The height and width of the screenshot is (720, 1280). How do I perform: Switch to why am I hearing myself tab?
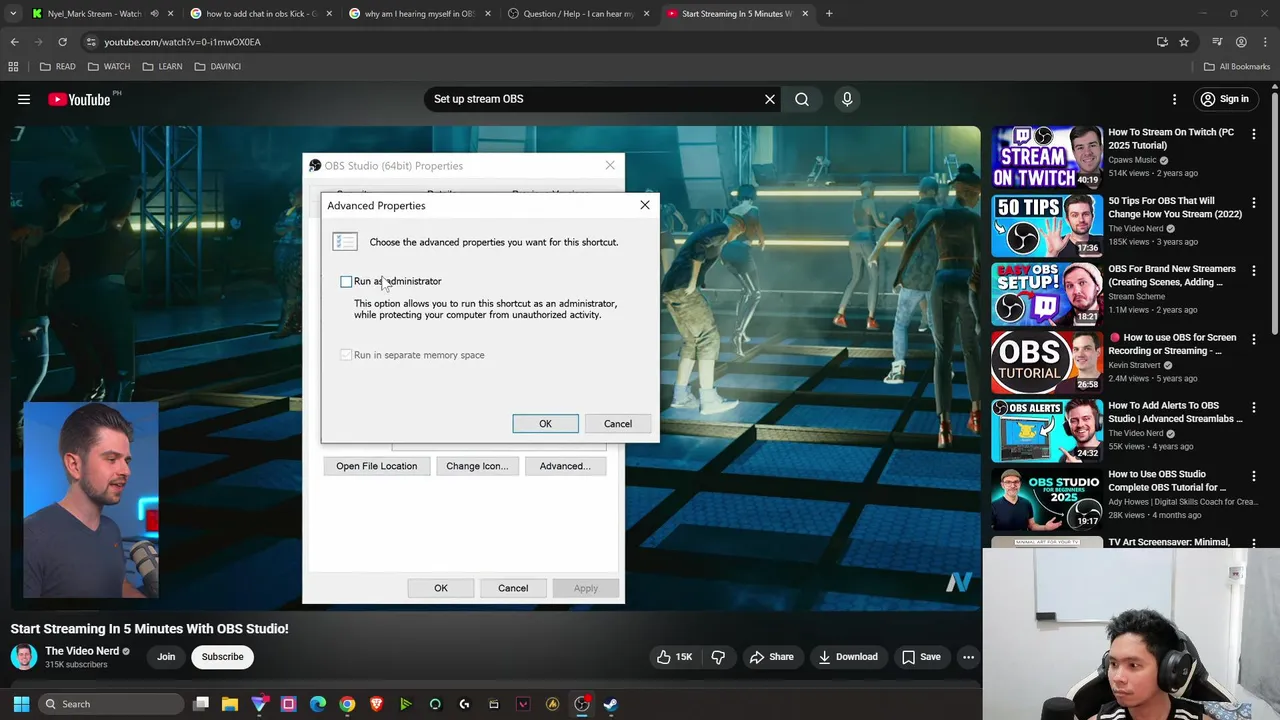click(x=419, y=14)
